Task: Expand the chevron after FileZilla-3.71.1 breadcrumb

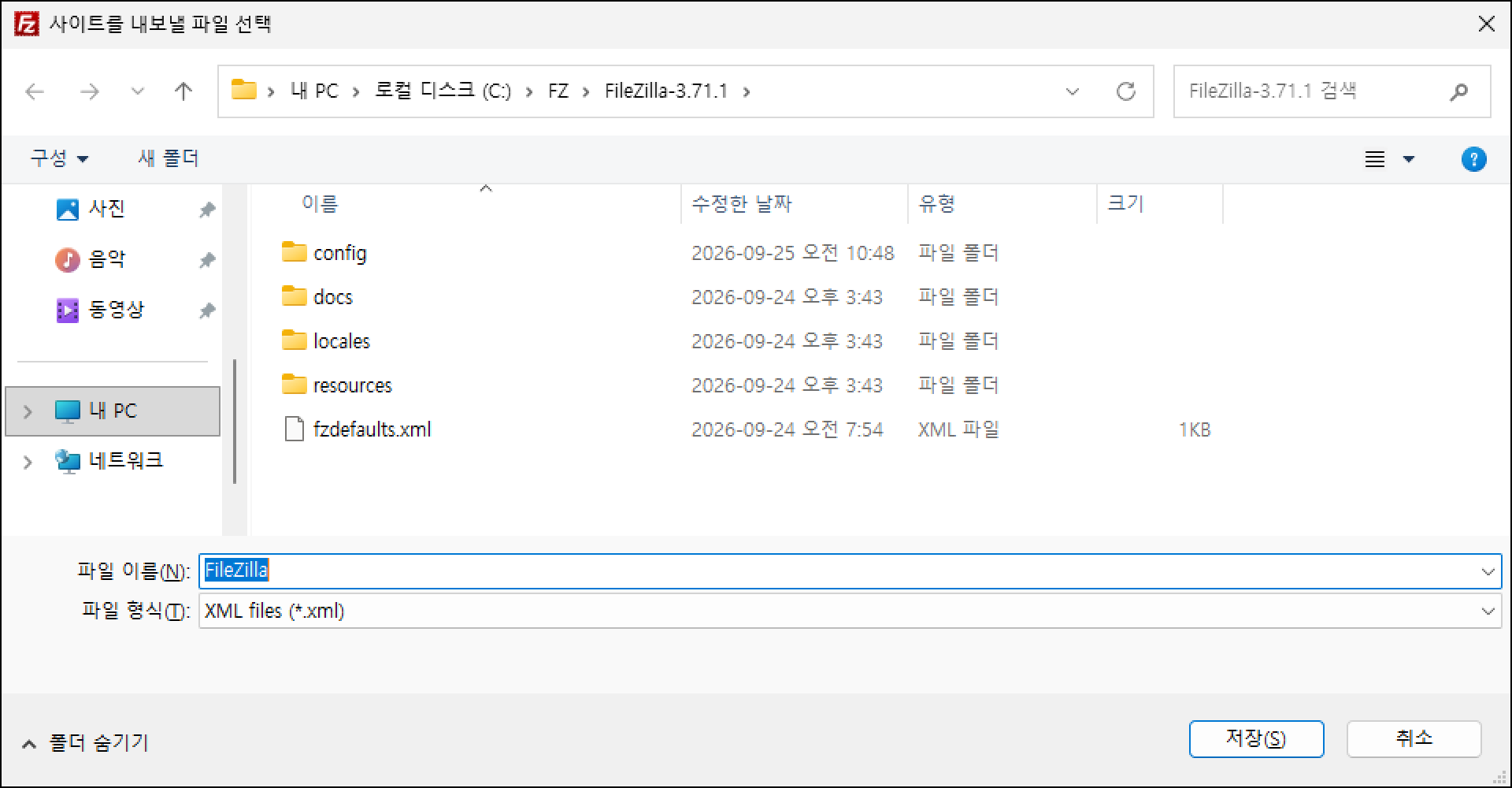Action: pyautogui.click(x=747, y=92)
